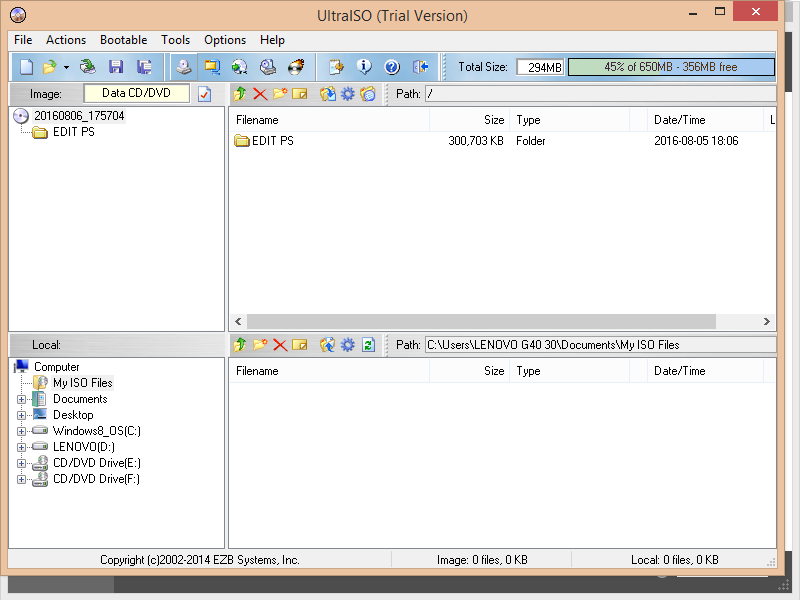Sort local list by Filename column
The height and width of the screenshot is (600, 800).
pos(330,371)
